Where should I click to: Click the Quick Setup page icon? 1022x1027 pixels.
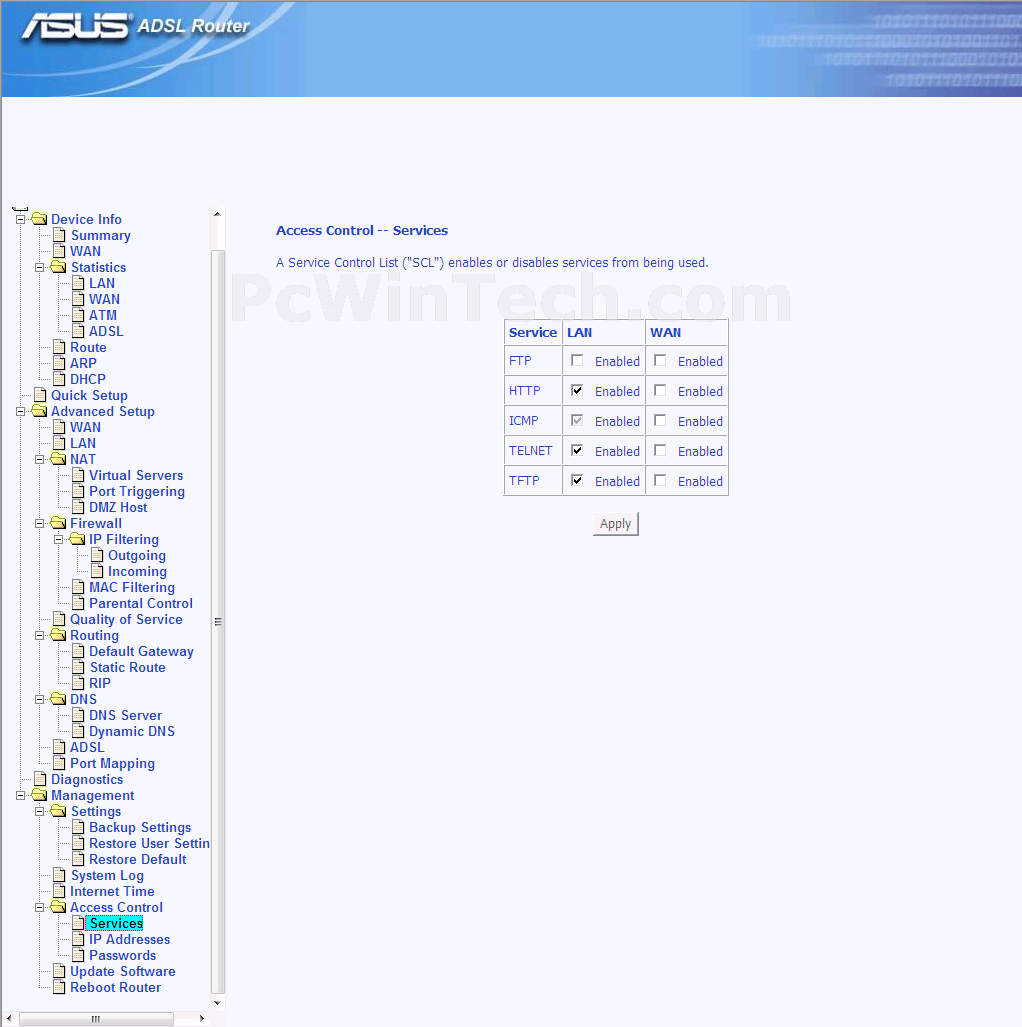click(x=40, y=395)
